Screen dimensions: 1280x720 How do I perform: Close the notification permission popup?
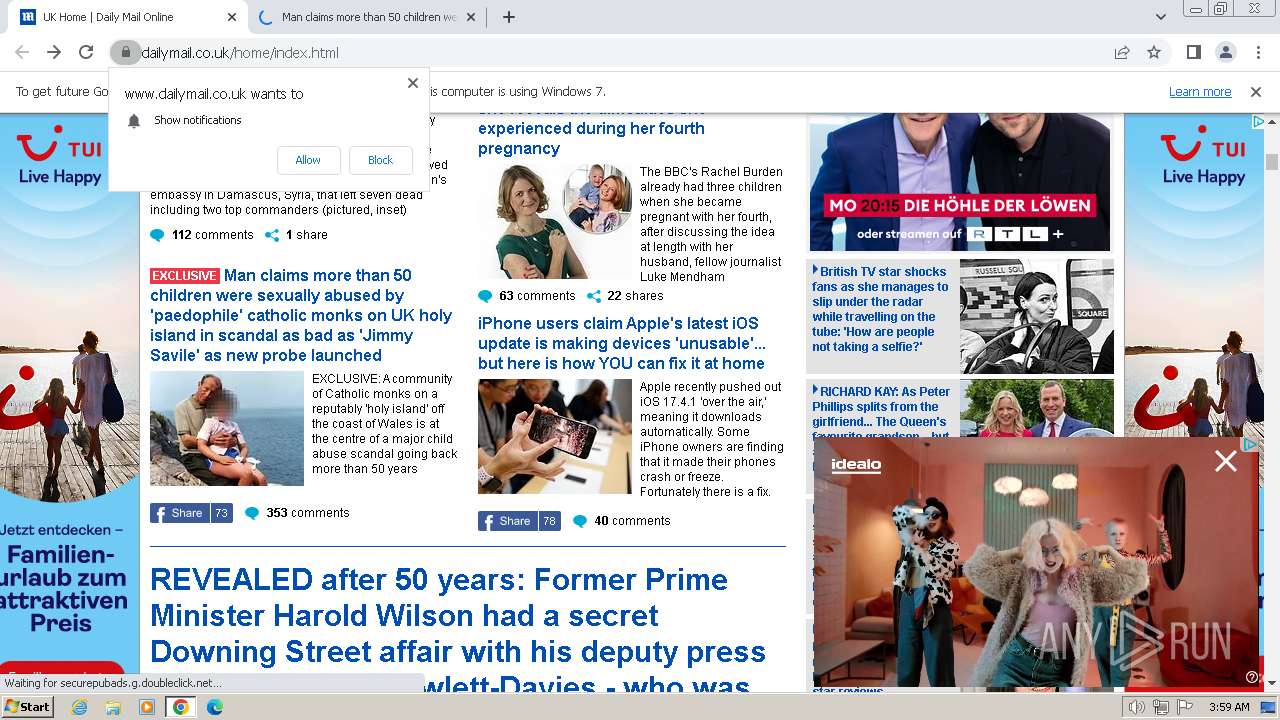412,83
